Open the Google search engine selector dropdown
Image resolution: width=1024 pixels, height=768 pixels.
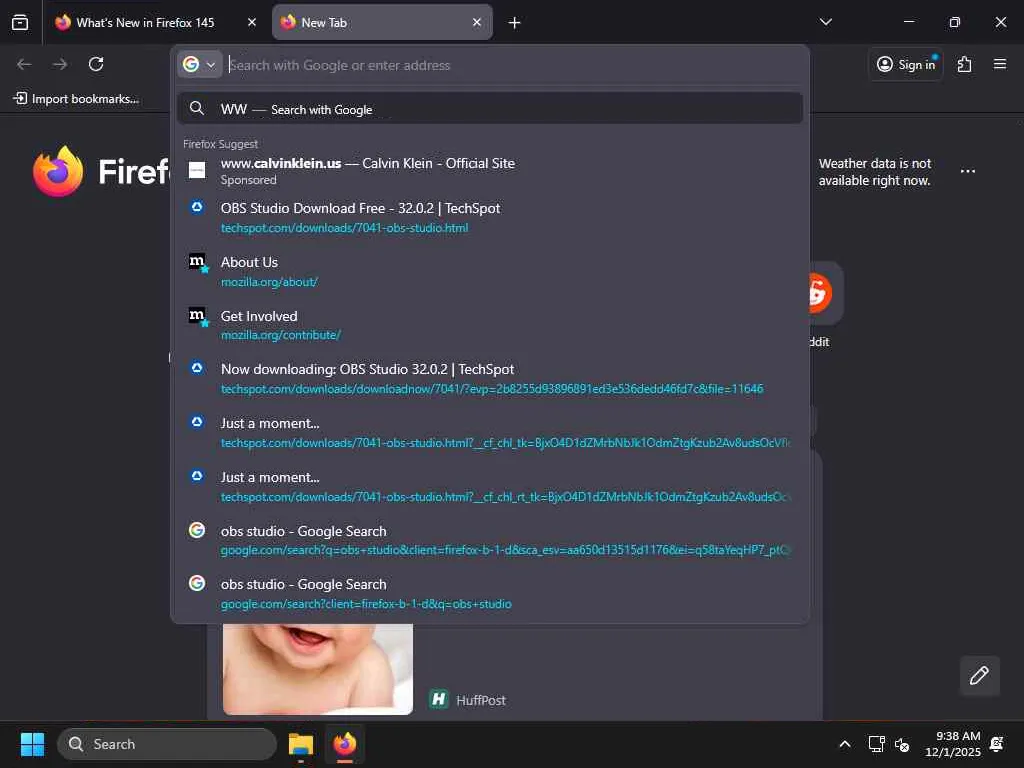[200, 65]
